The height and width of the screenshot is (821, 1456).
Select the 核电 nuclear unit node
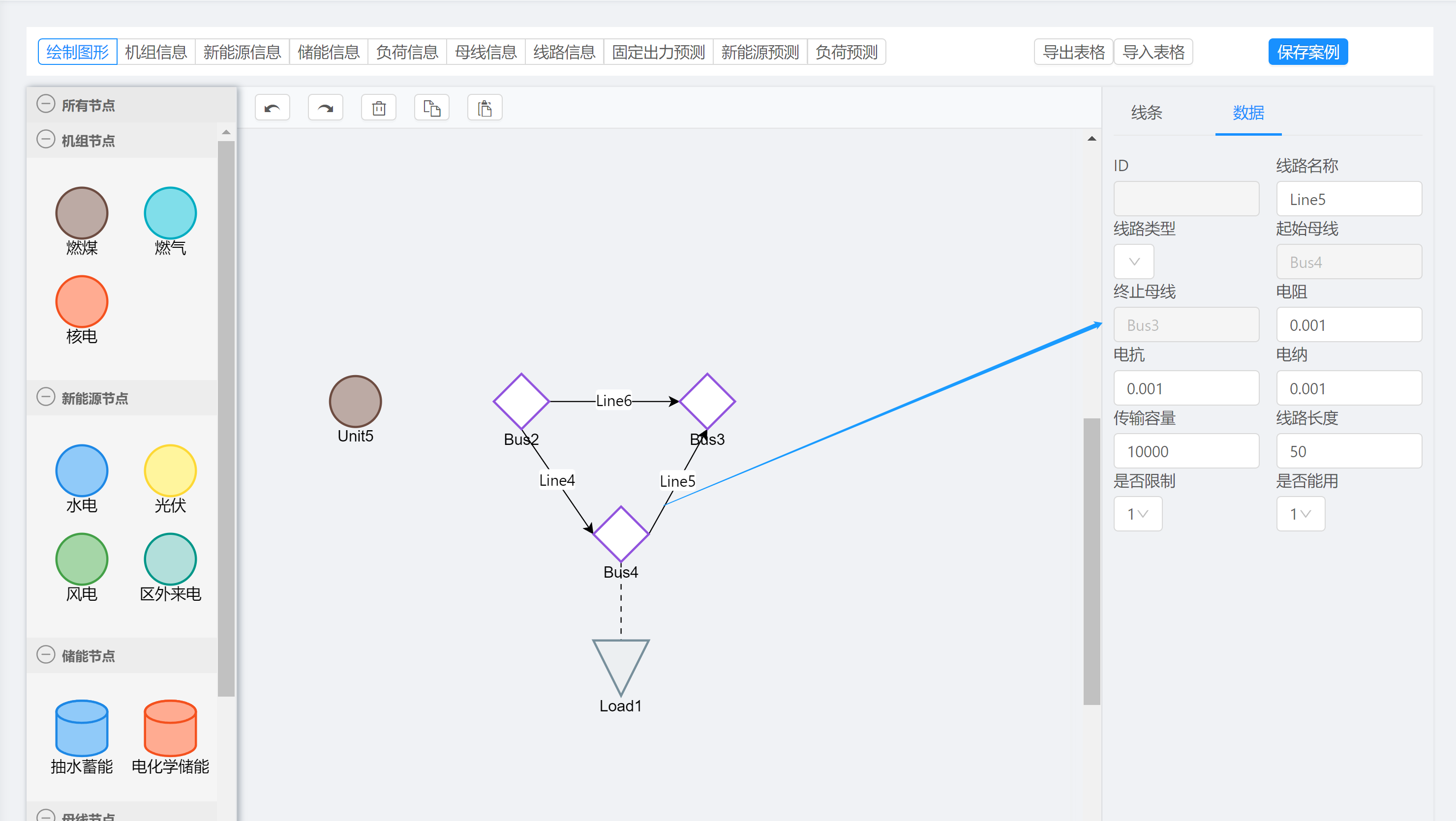pyautogui.click(x=81, y=302)
